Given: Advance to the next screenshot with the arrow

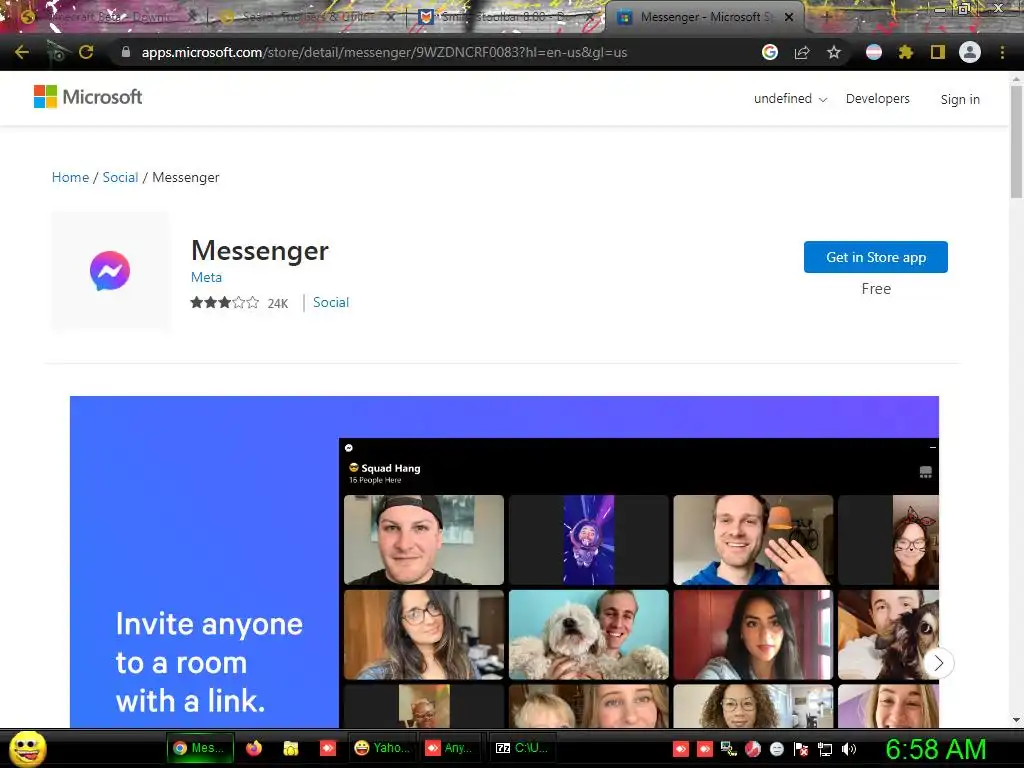Looking at the screenshot, I should click(938, 663).
